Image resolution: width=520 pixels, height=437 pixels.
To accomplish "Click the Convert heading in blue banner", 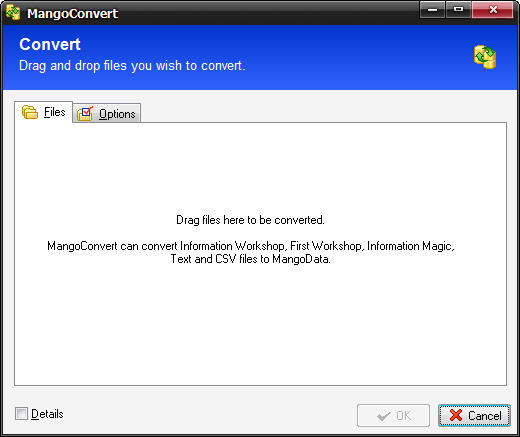I will [50, 44].
